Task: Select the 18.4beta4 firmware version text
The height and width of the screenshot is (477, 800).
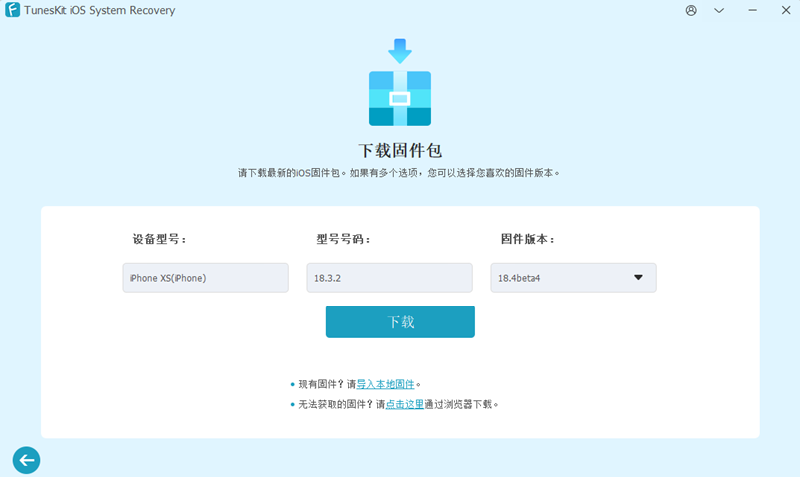Action: coord(517,278)
